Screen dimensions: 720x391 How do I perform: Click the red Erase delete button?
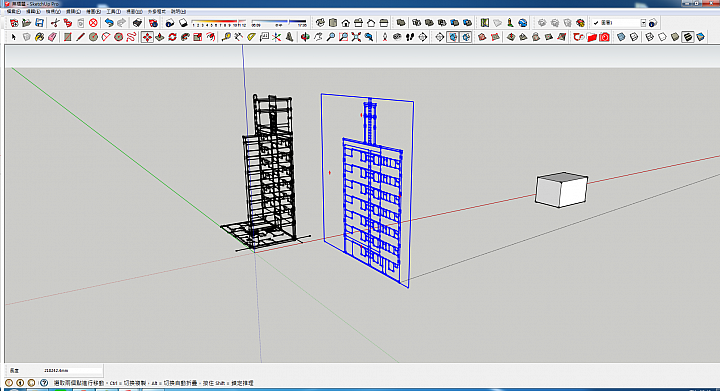pos(93,22)
